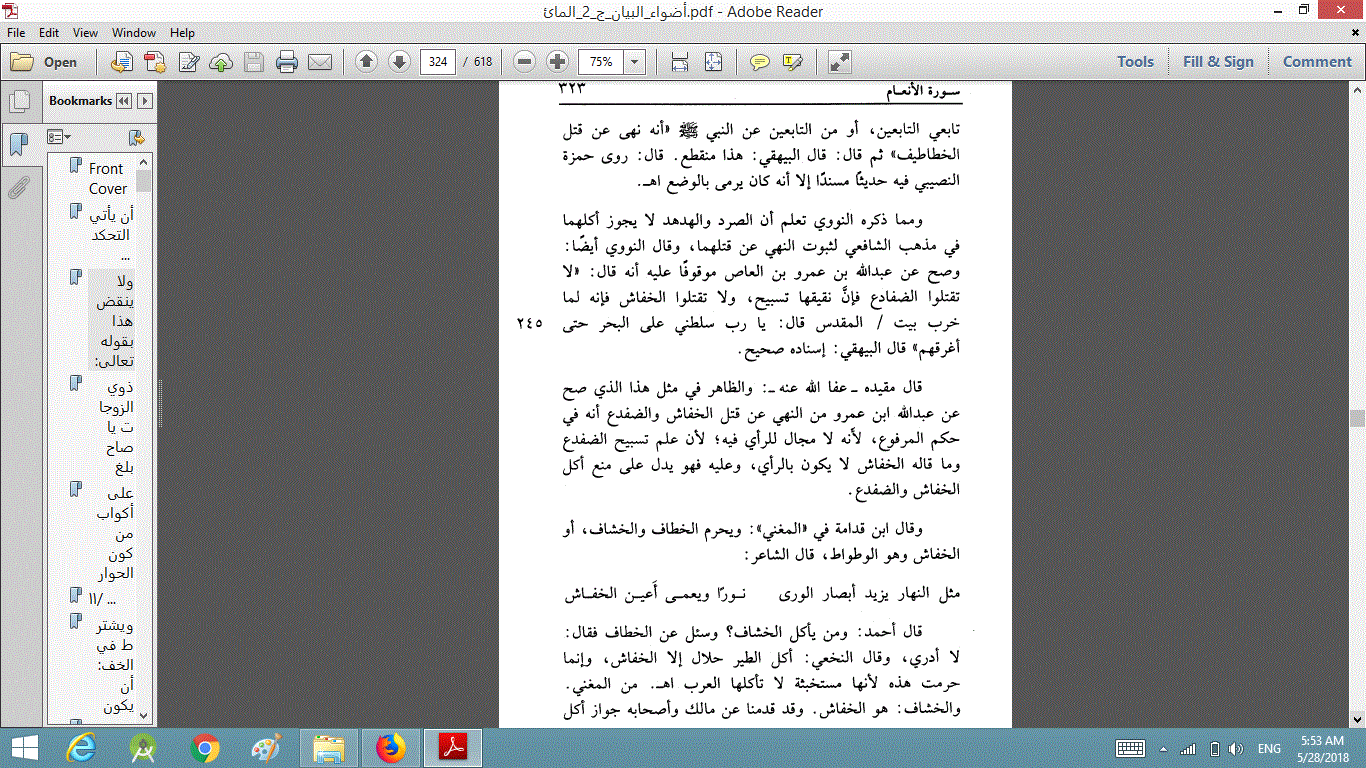Launch Internet Explorer from taskbar
Viewport: 1366px width, 768px height.
coord(80,748)
